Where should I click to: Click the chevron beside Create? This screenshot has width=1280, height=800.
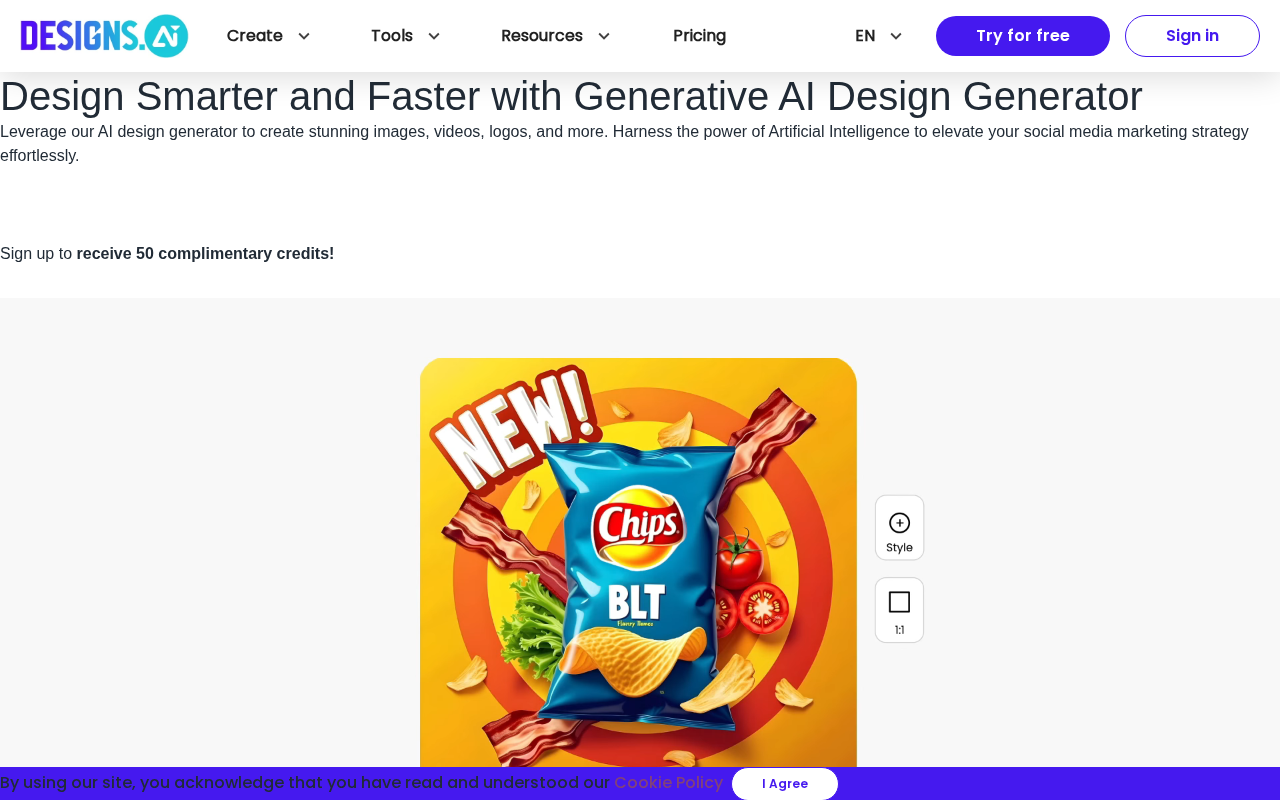click(x=304, y=36)
